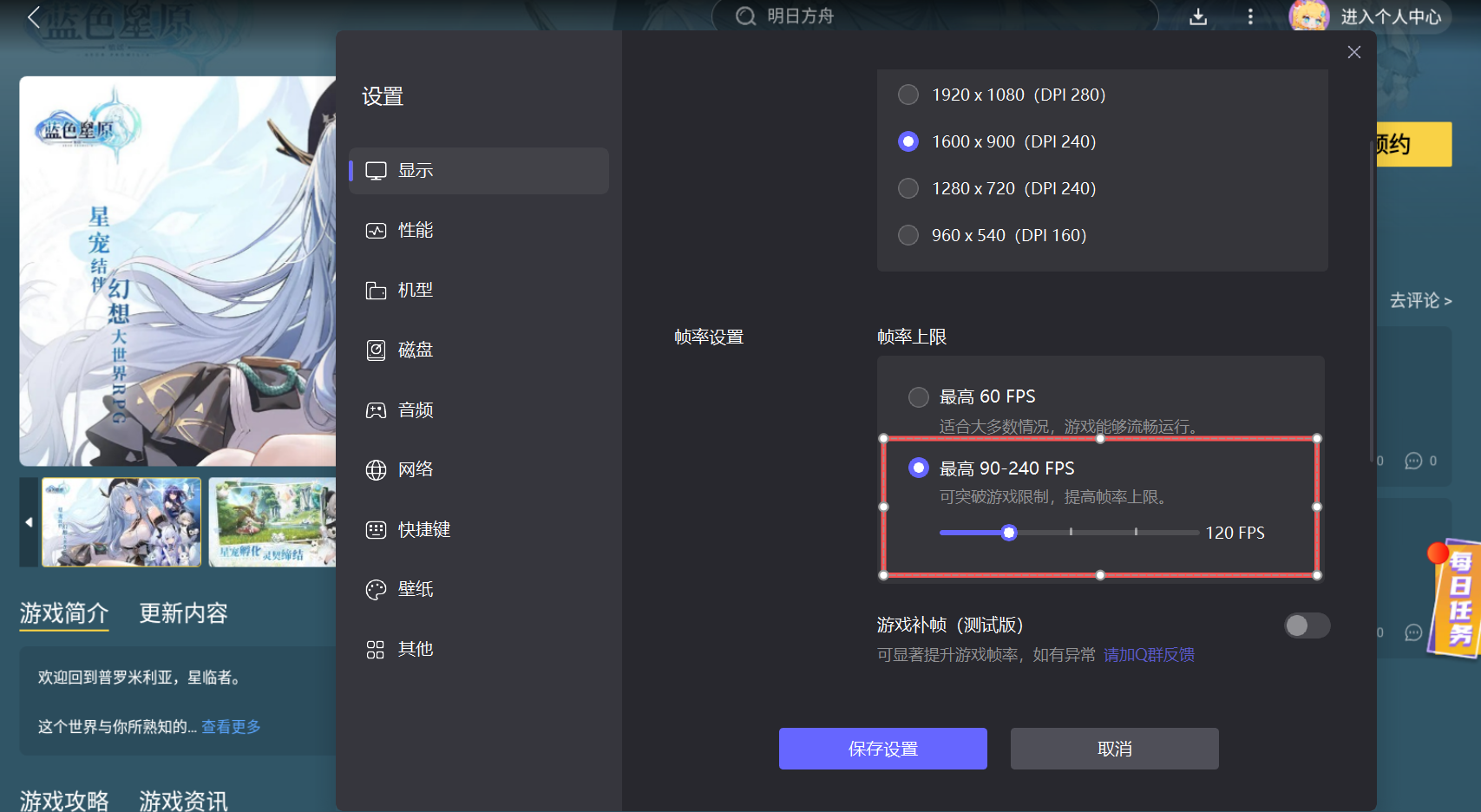The width and height of the screenshot is (1481, 812).
Task: Switch to the 游戏资讯 tab
Action: 184,801
